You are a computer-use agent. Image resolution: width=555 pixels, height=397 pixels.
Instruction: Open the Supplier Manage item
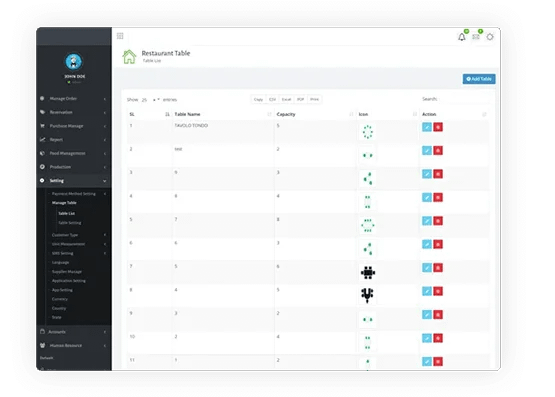67,271
